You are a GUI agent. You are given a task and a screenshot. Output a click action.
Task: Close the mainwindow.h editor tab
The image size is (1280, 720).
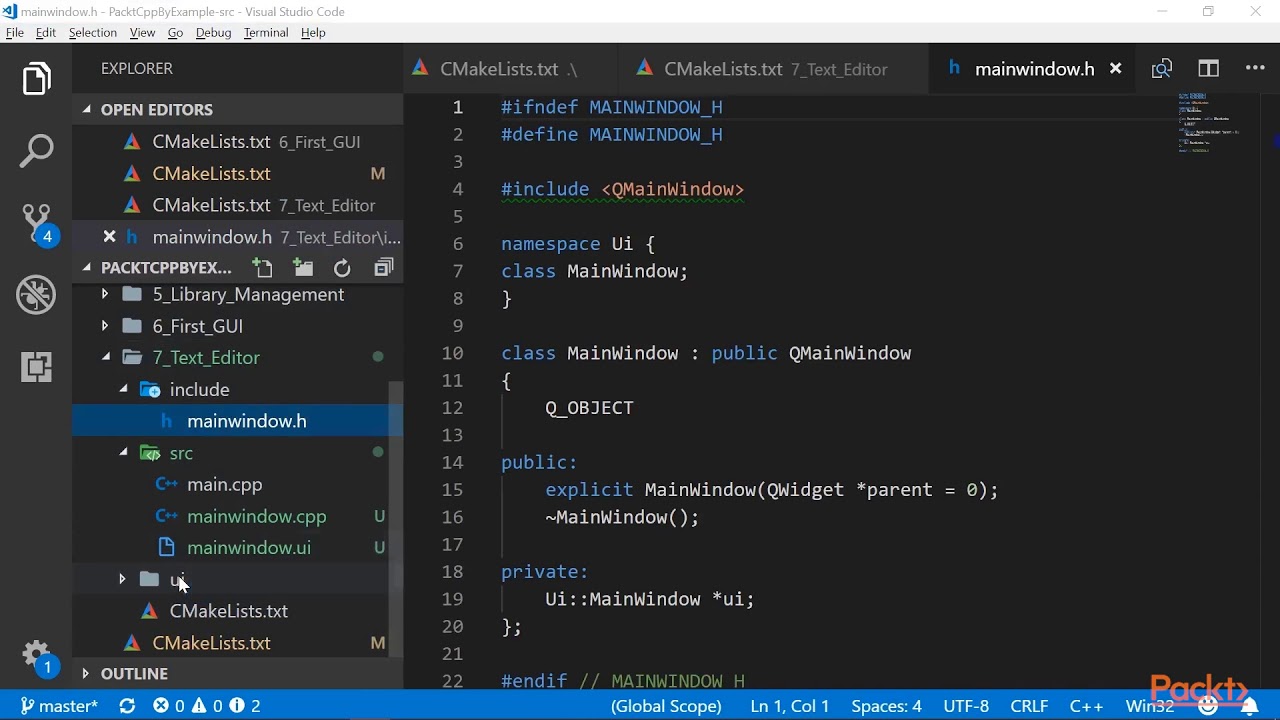(x=1115, y=69)
